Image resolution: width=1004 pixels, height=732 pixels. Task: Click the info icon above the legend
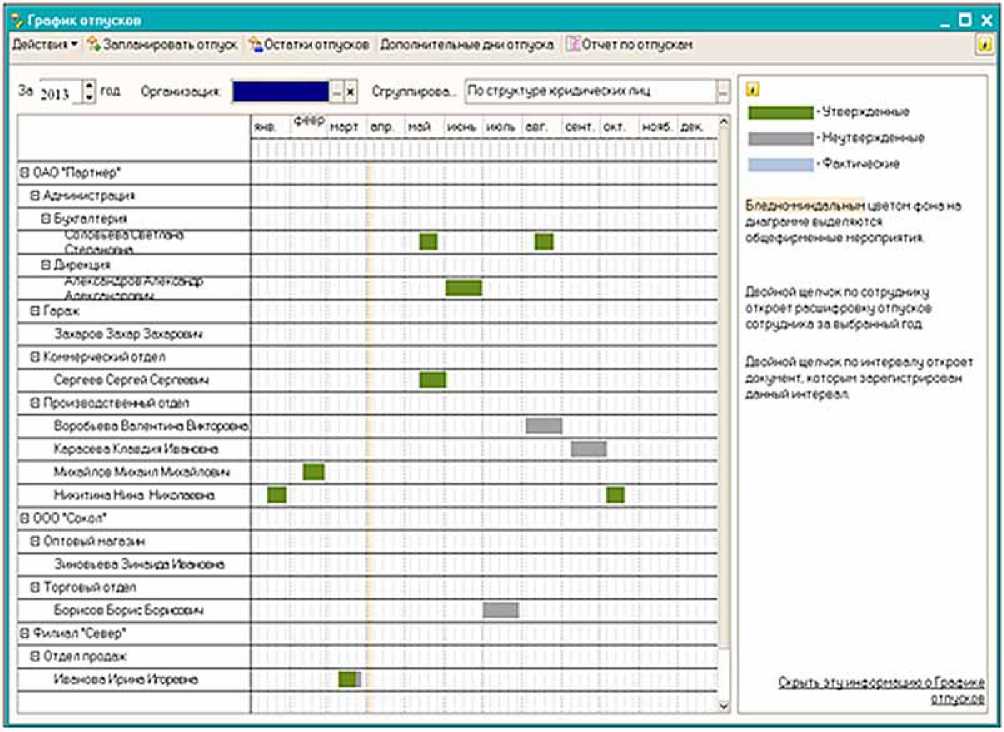(x=754, y=90)
